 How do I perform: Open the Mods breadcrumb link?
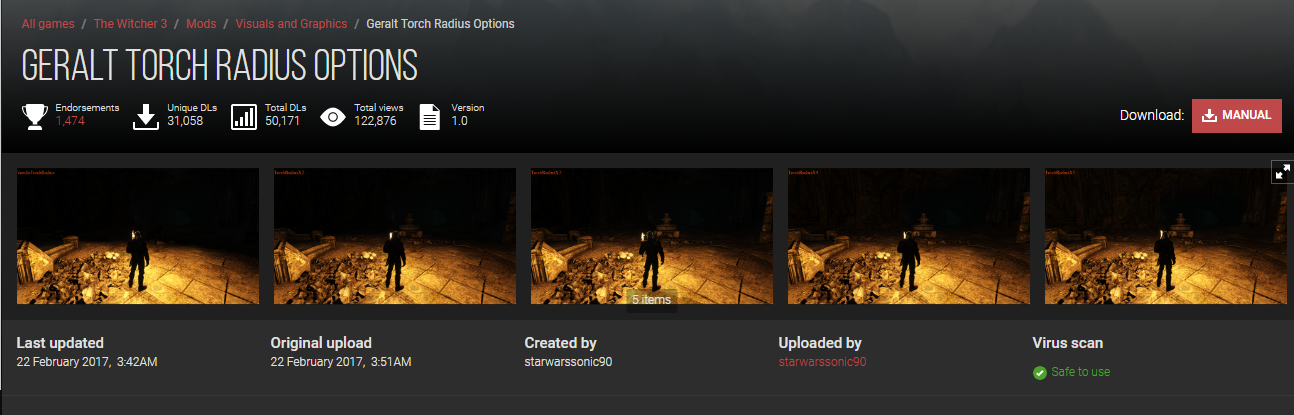click(201, 23)
